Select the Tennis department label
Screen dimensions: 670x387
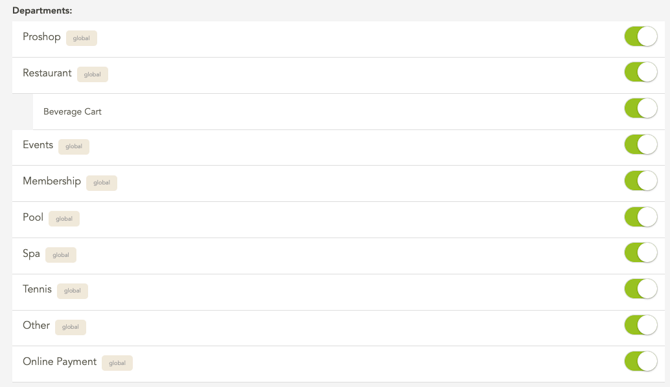(x=37, y=289)
